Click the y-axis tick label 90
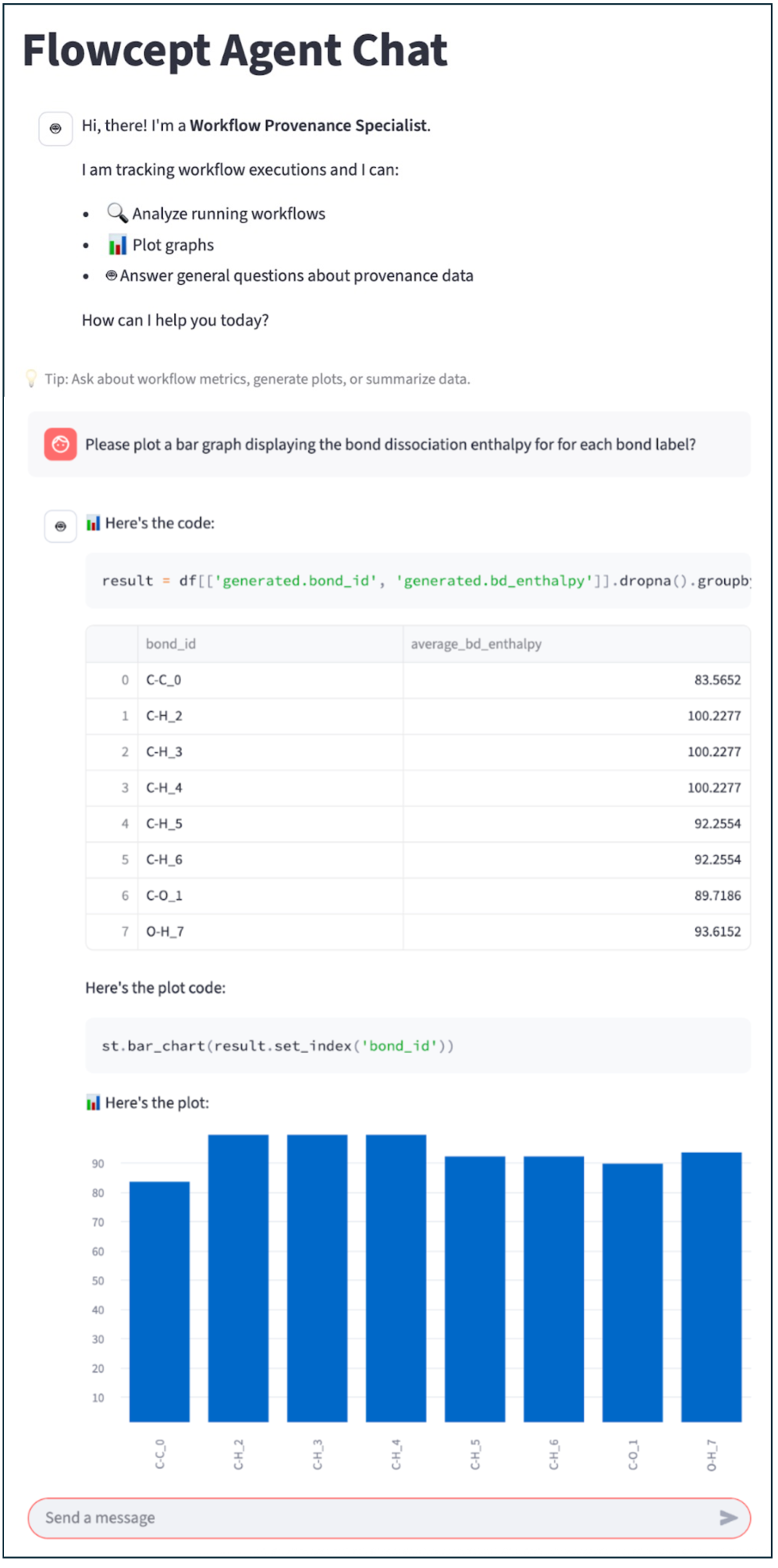 [x=98, y=1164]
